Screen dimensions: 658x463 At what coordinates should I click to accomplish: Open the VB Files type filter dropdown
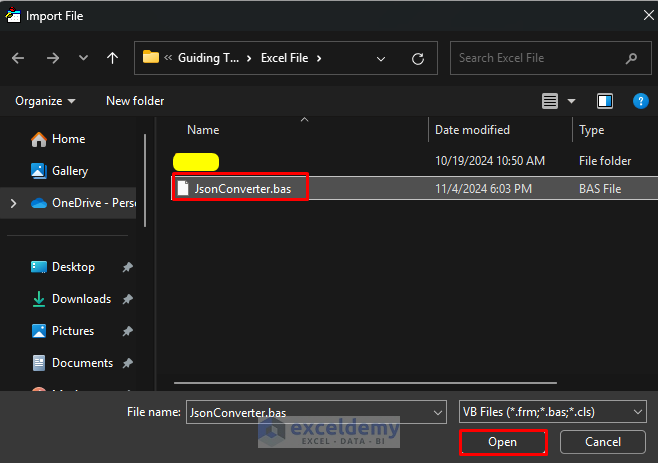[553, 412]
